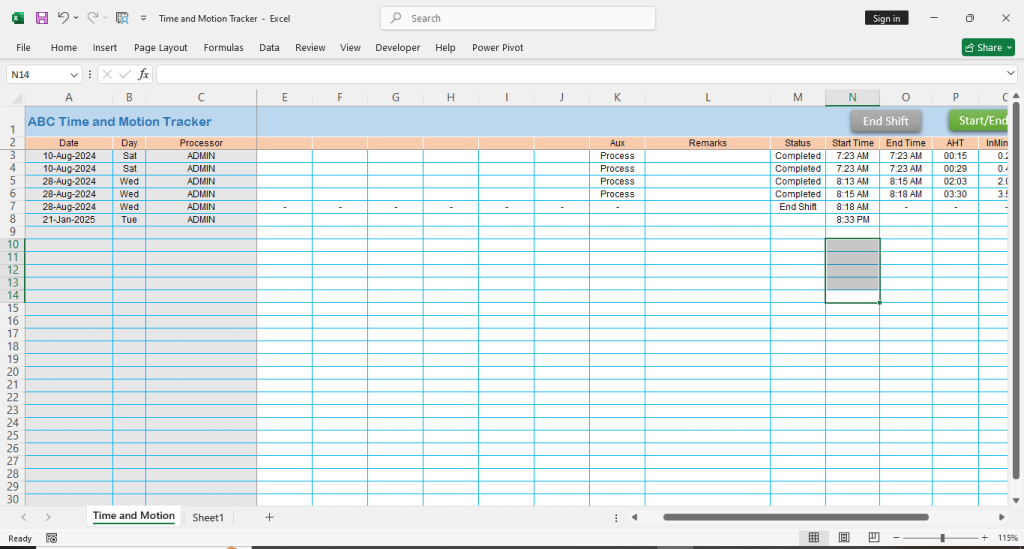This screenshot has width=1024, height=549.
Task: Click the Search box in title bar
Action: point(518,18)
